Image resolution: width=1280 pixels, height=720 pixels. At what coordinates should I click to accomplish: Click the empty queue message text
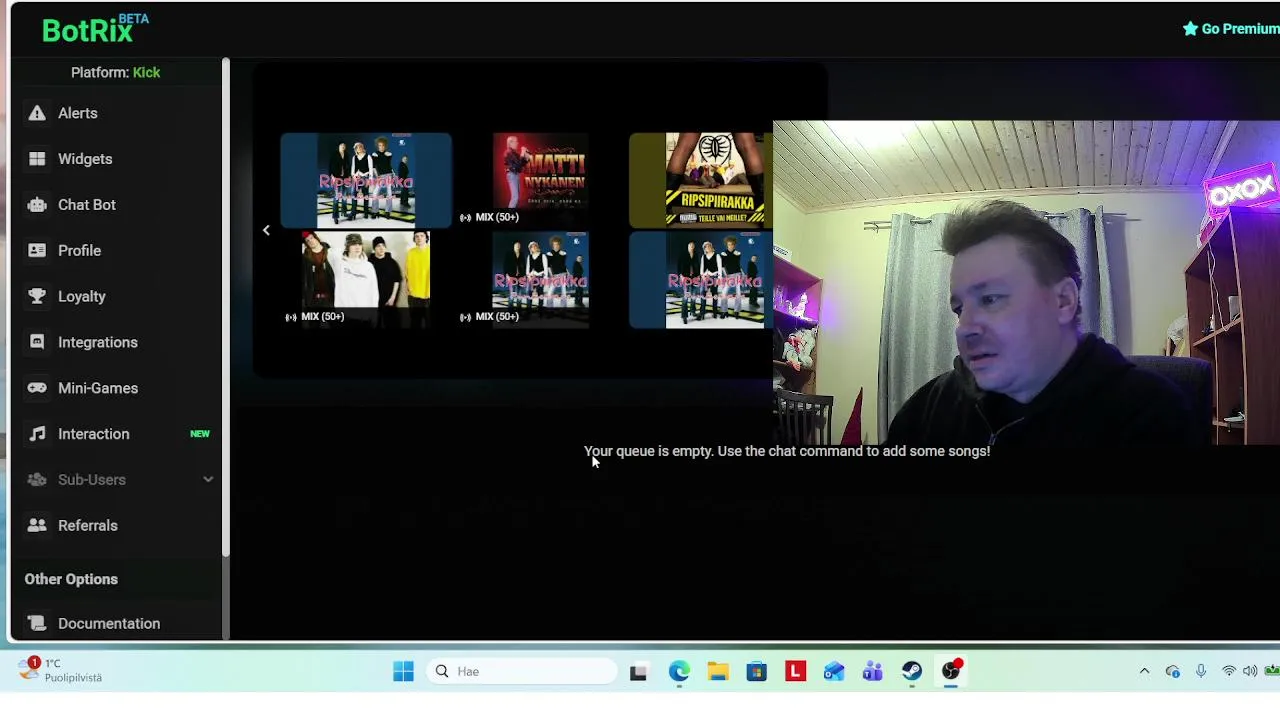click(787, 451)
